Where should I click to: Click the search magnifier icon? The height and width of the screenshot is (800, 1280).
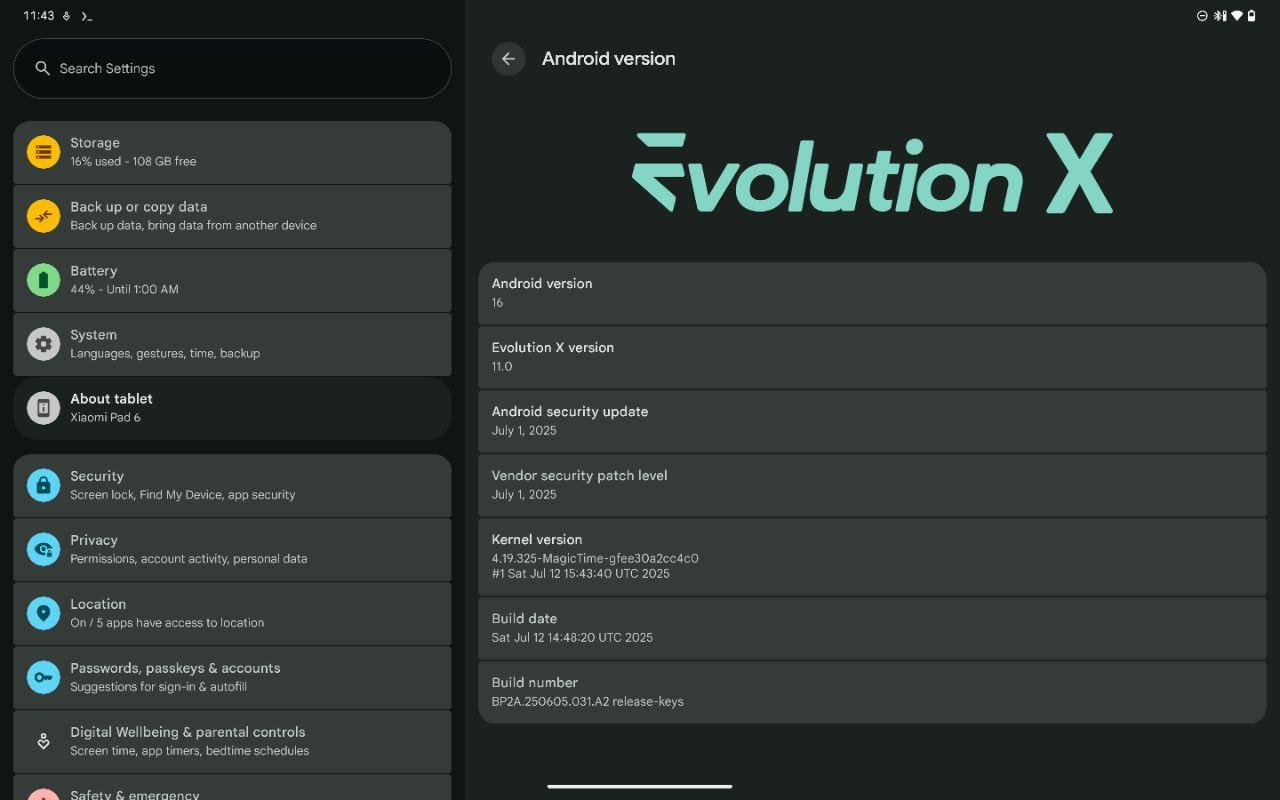tap(42, 68)
